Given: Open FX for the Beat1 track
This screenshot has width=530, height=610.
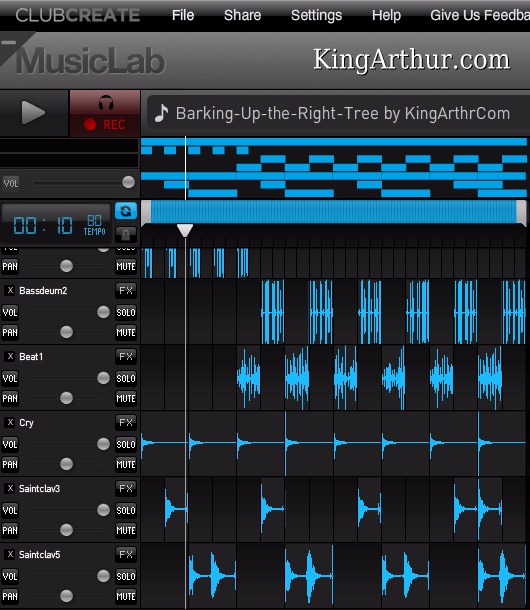Looking at the screenshot, I should [x=126, y=356].
